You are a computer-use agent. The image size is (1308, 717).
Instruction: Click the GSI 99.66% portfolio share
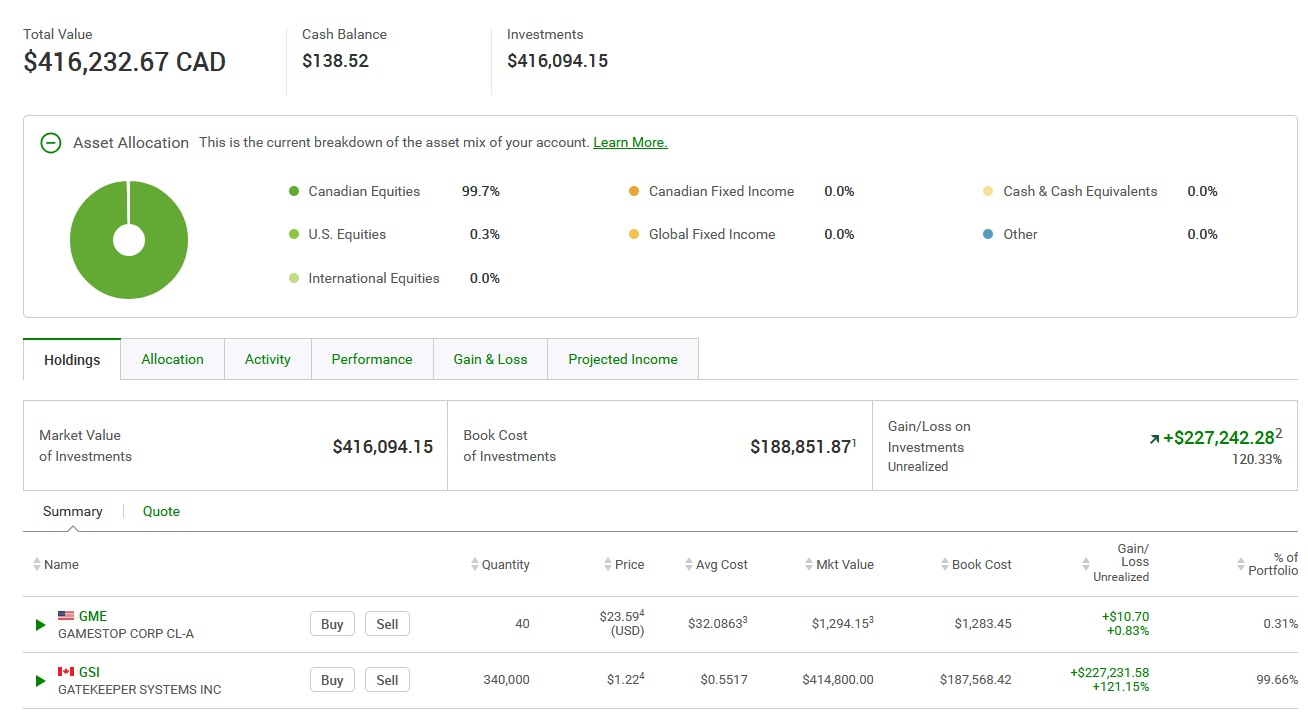click(1277, 680)
